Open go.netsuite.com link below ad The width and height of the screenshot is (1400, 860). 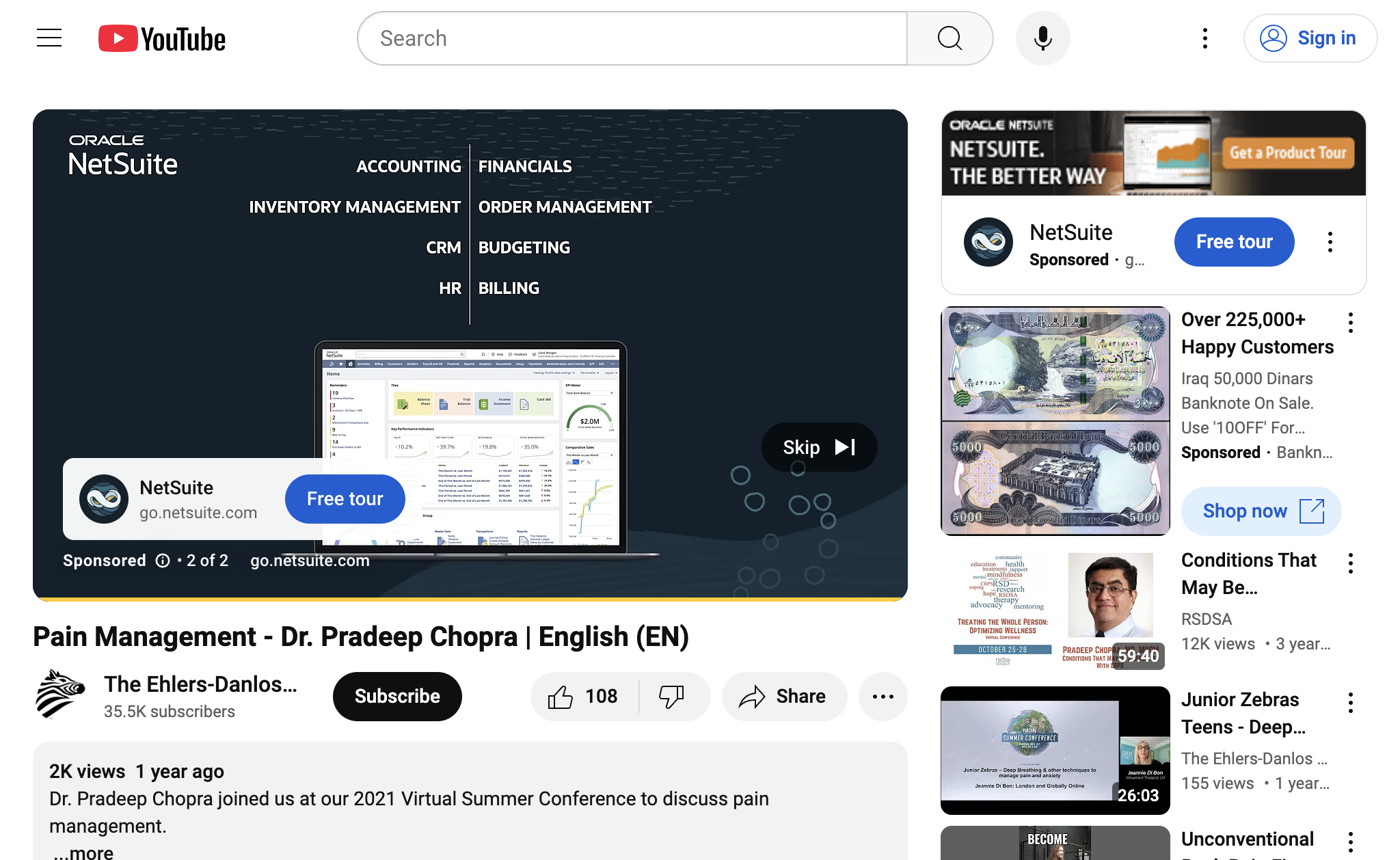[310, 561]
